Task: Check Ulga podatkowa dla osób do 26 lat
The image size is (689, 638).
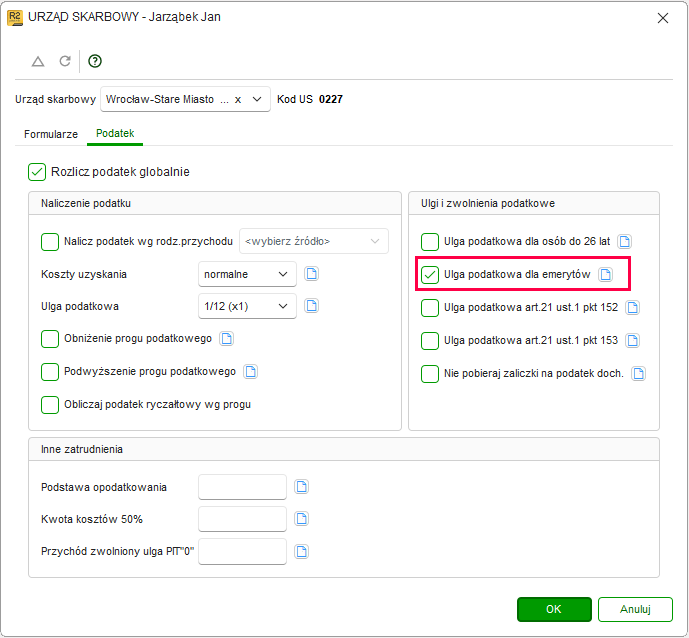Action: coord(430,242)
